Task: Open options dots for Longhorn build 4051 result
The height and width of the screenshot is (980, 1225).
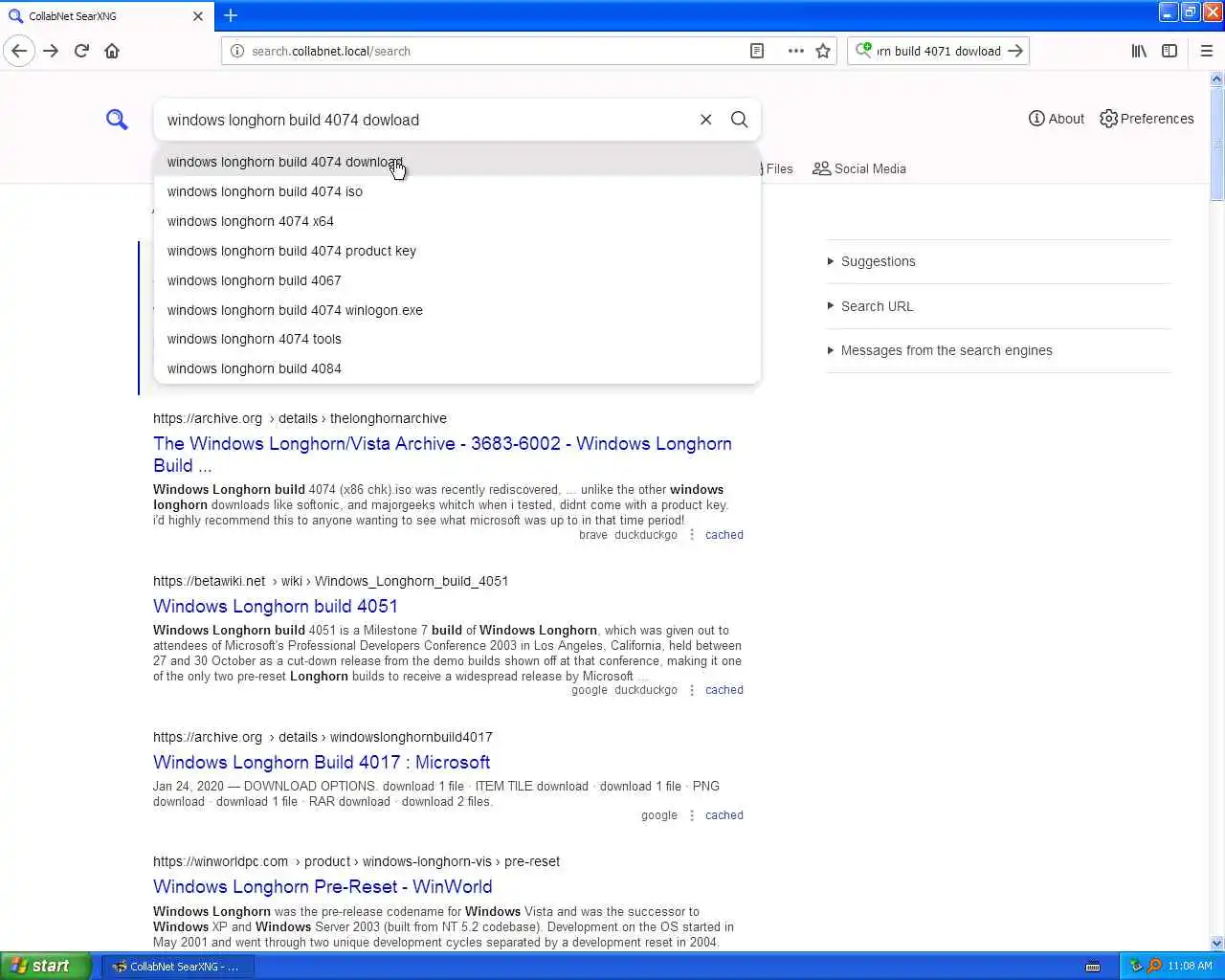Action: click(x=692, y=690)
